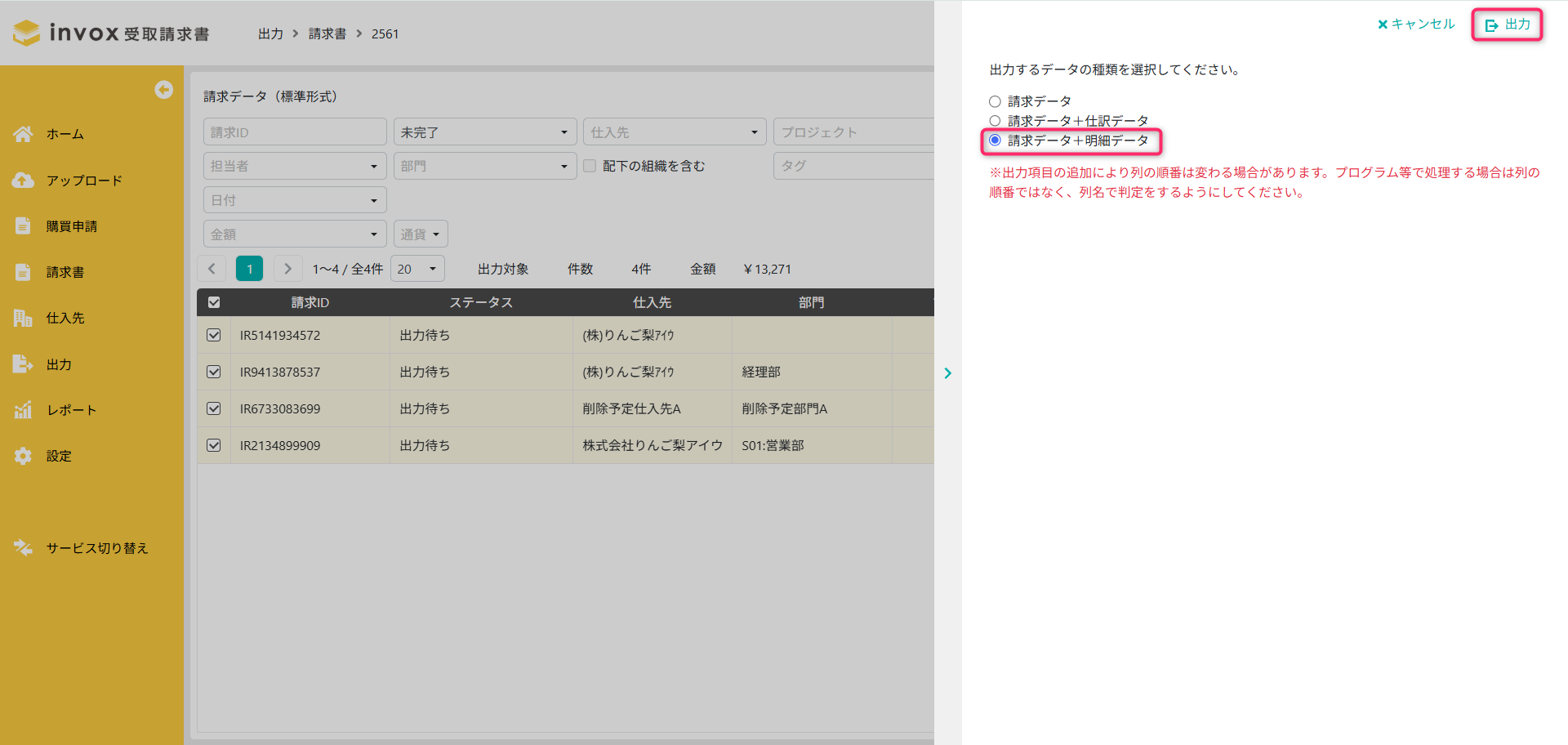Click the Home house icon in sidebar
The height and width of the screenshot is (745, 1568).
(x=23, y=134)
